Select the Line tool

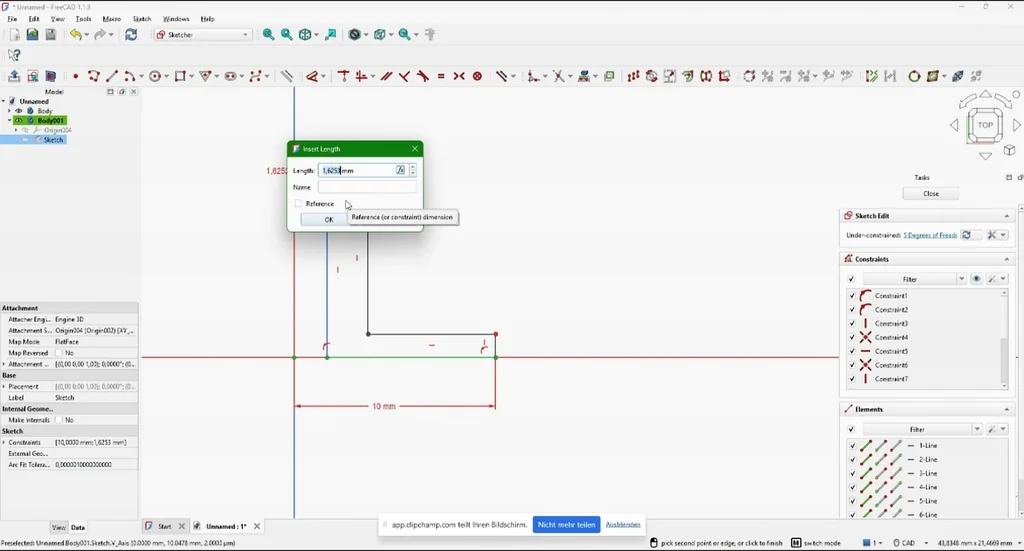point(112,76)
